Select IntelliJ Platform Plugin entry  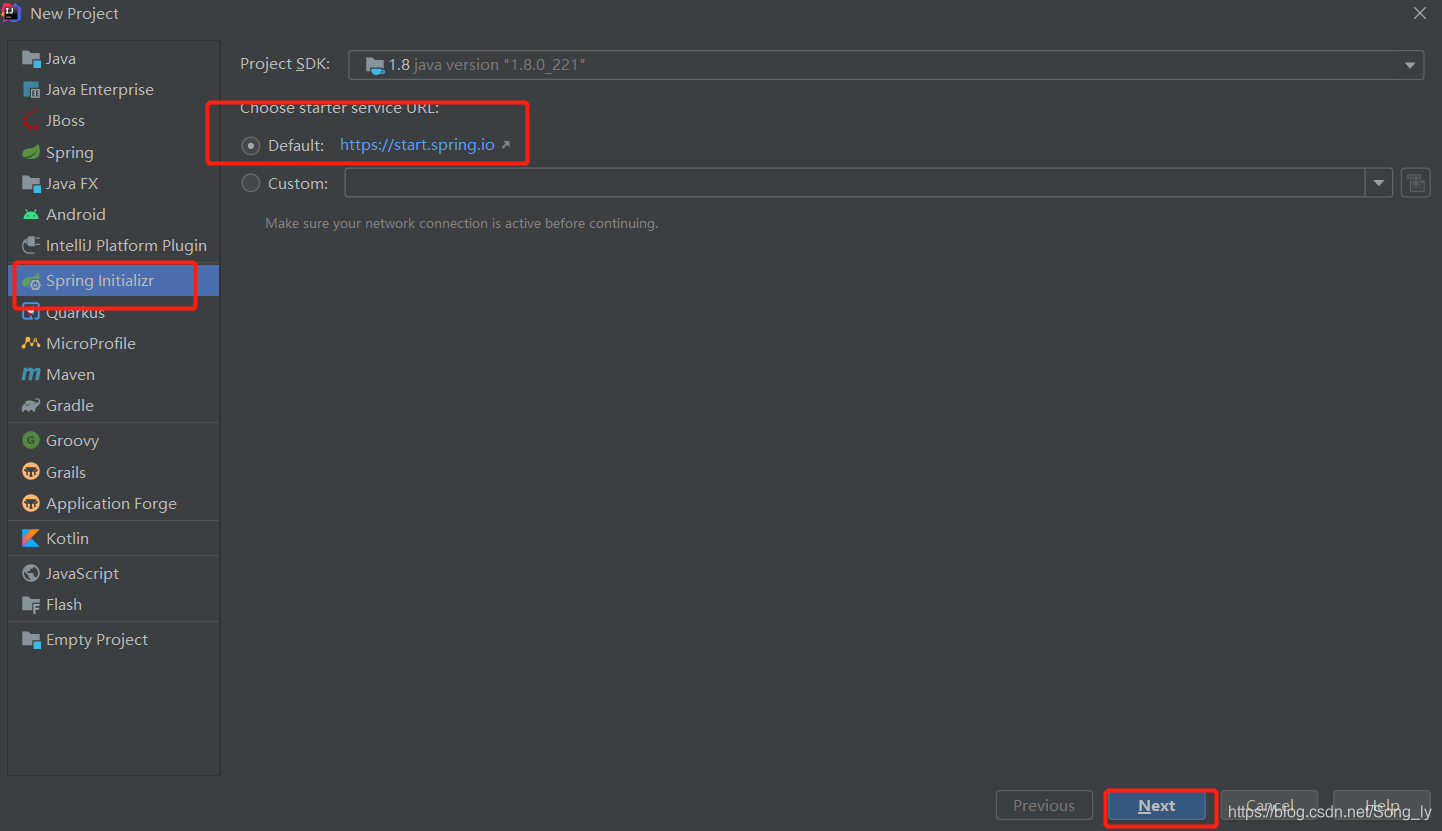click(x=126, y=245)
